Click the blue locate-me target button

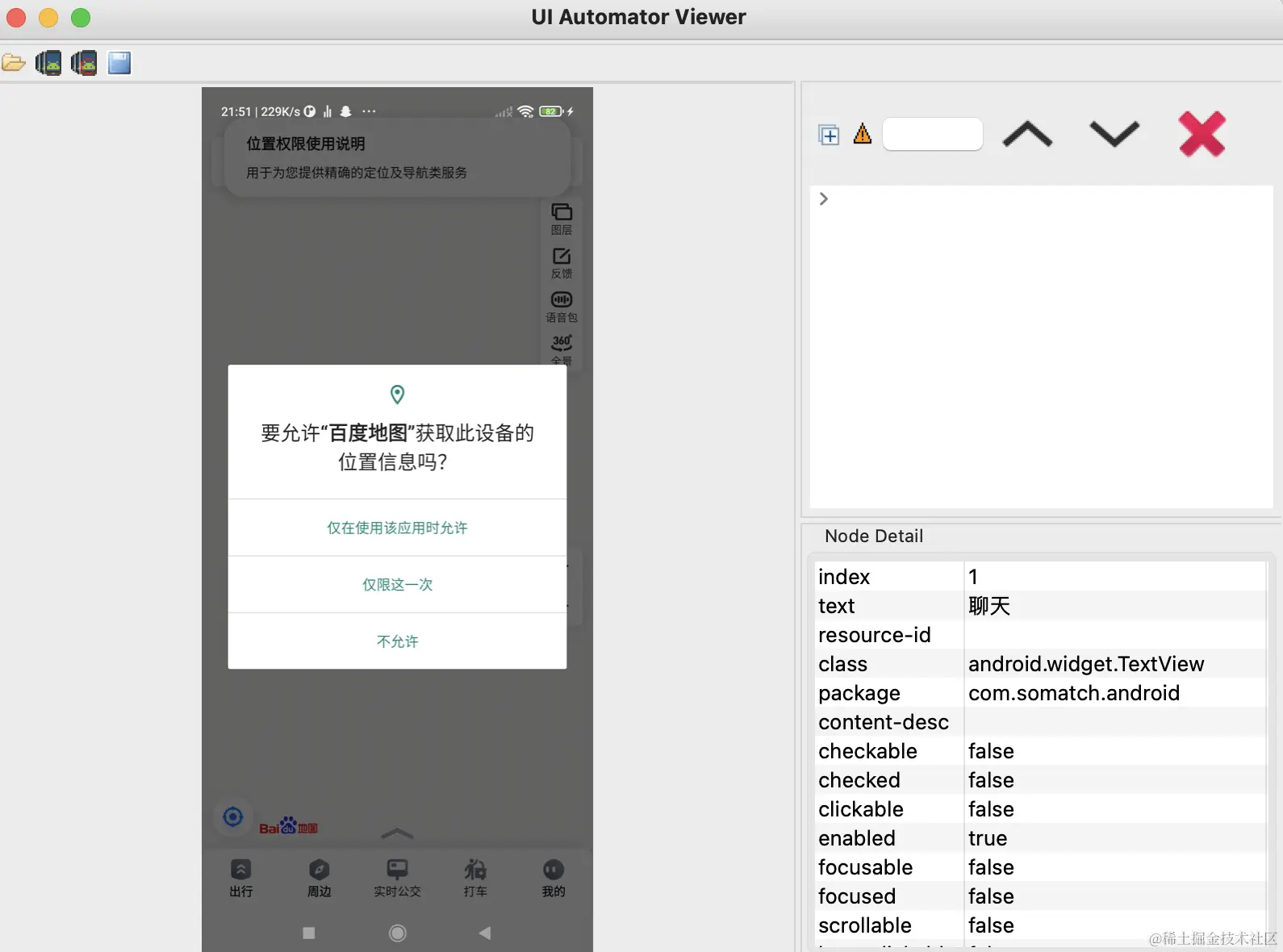(x=233, y=817)
